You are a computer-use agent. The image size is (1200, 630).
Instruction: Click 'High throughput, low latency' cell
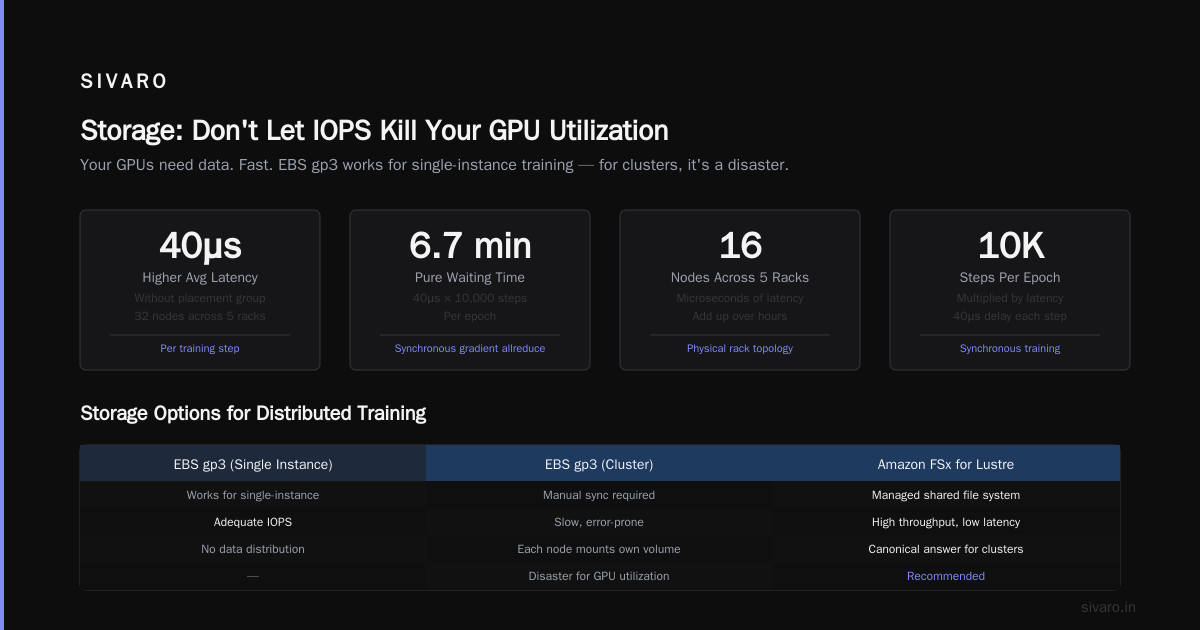946,522
